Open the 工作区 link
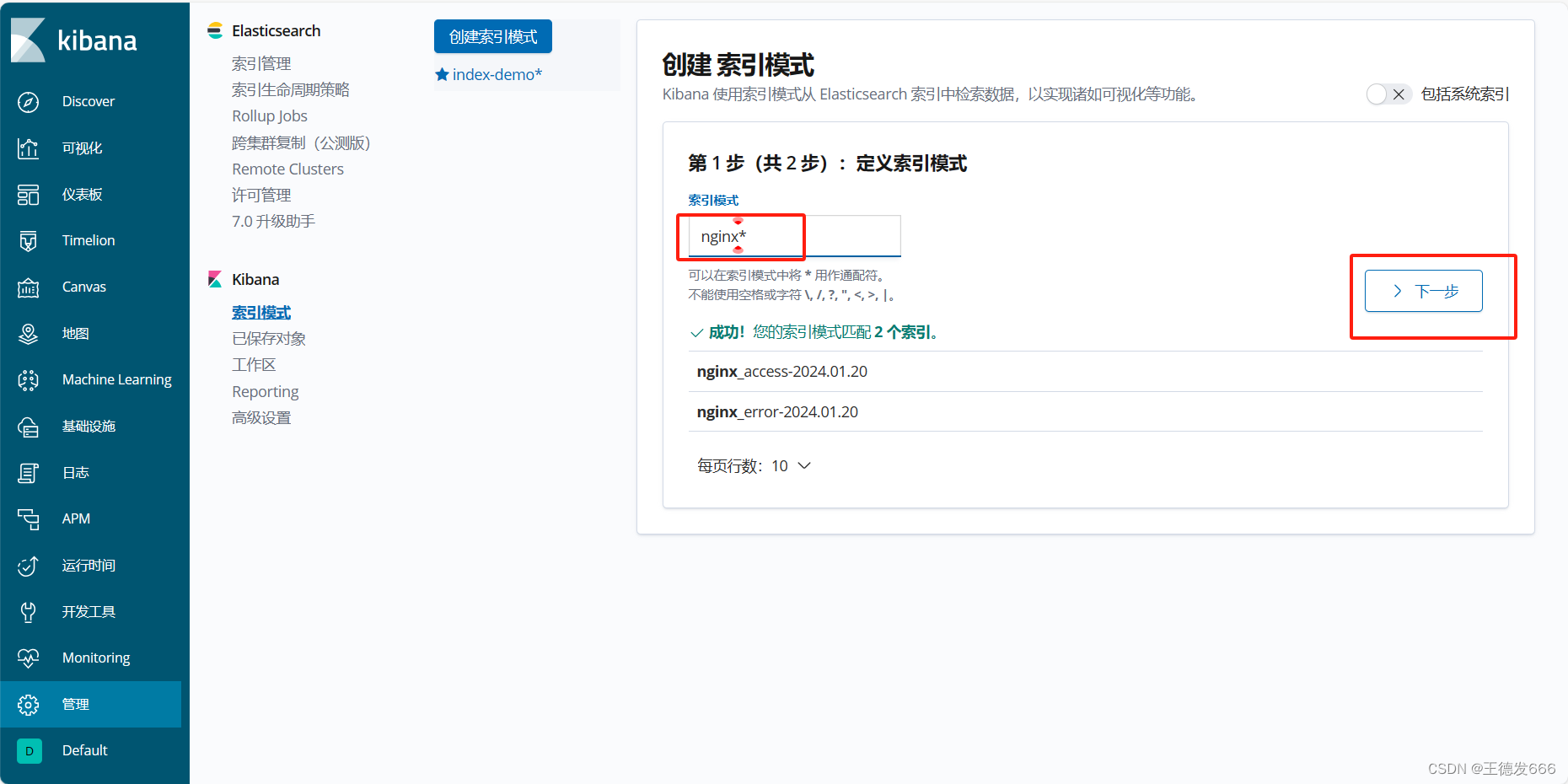Viewport: 1568px width, 784px height. tap(254, 364)
